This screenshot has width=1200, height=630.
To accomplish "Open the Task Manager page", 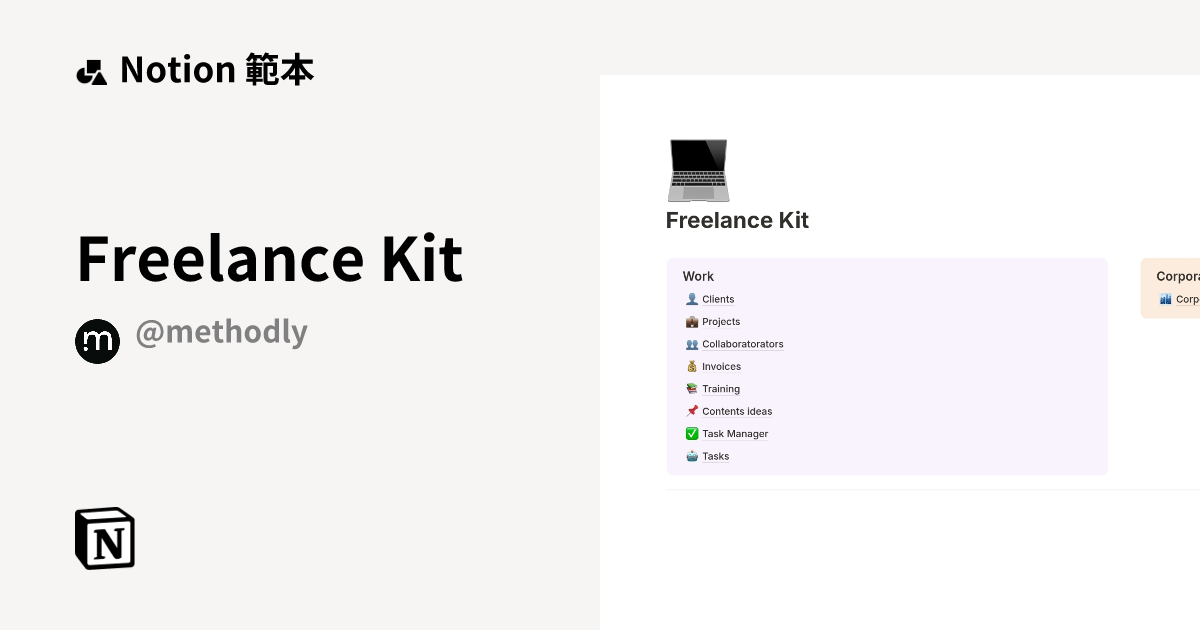I will click(x=734, y=433).
